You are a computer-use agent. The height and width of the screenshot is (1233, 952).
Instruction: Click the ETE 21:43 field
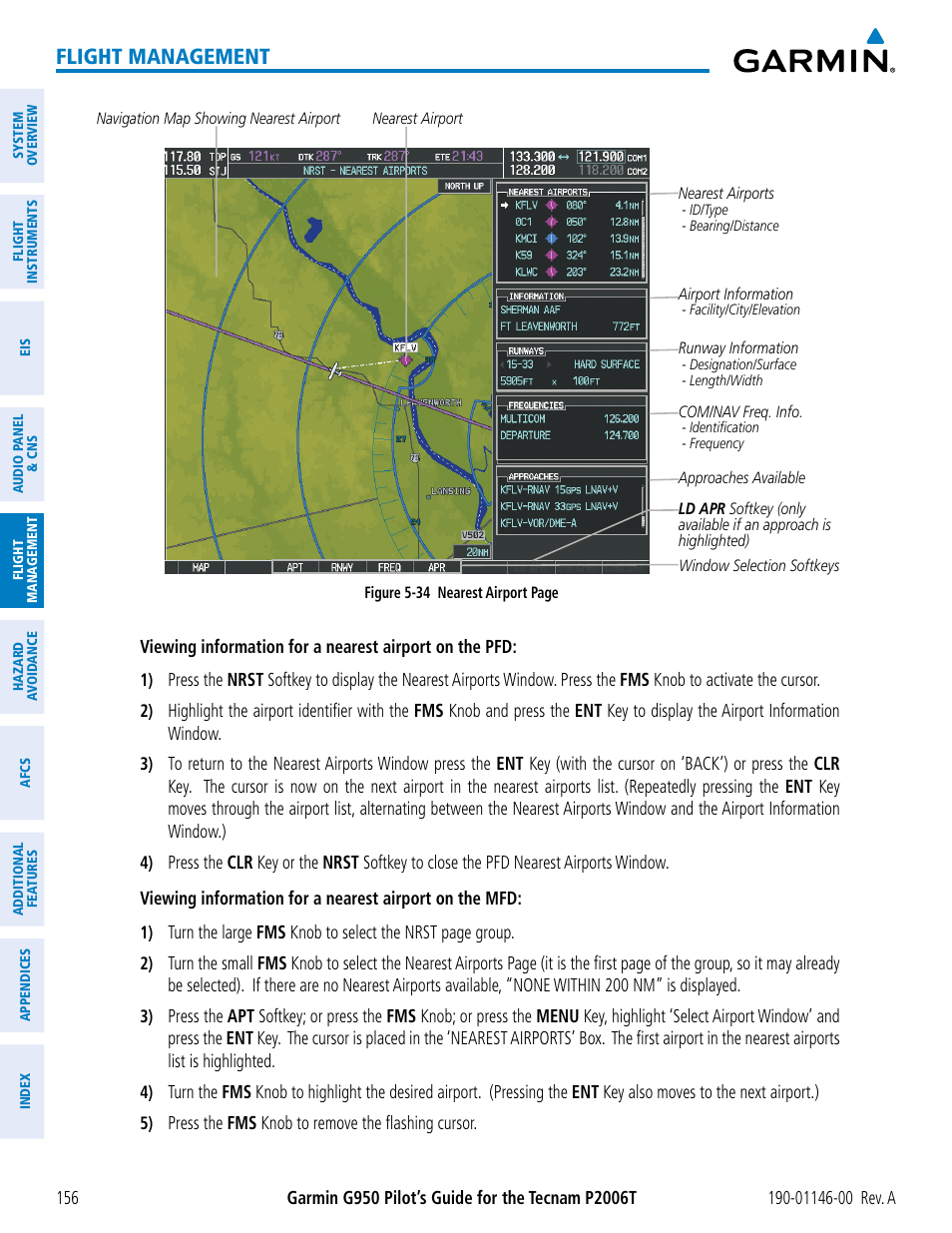click(459, 157)
